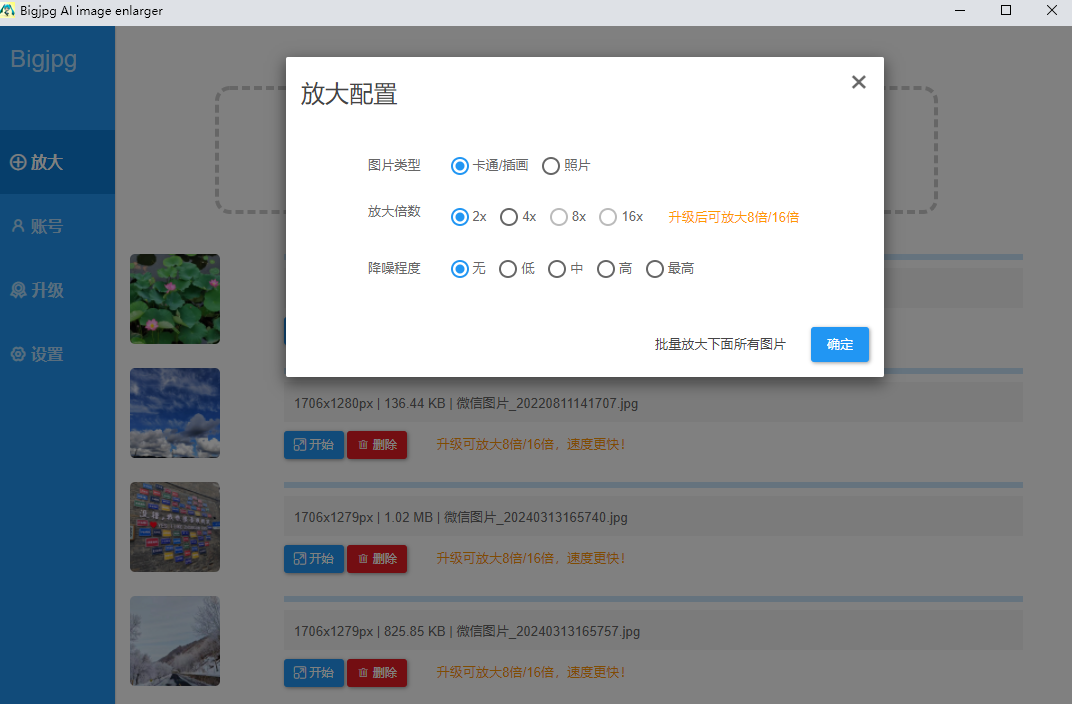Image resolution: width=1072 pixels, height=704 pixels.
Task: Open the orange 升级后可放大8倍/16倍 link
Action: coord(733,217)
